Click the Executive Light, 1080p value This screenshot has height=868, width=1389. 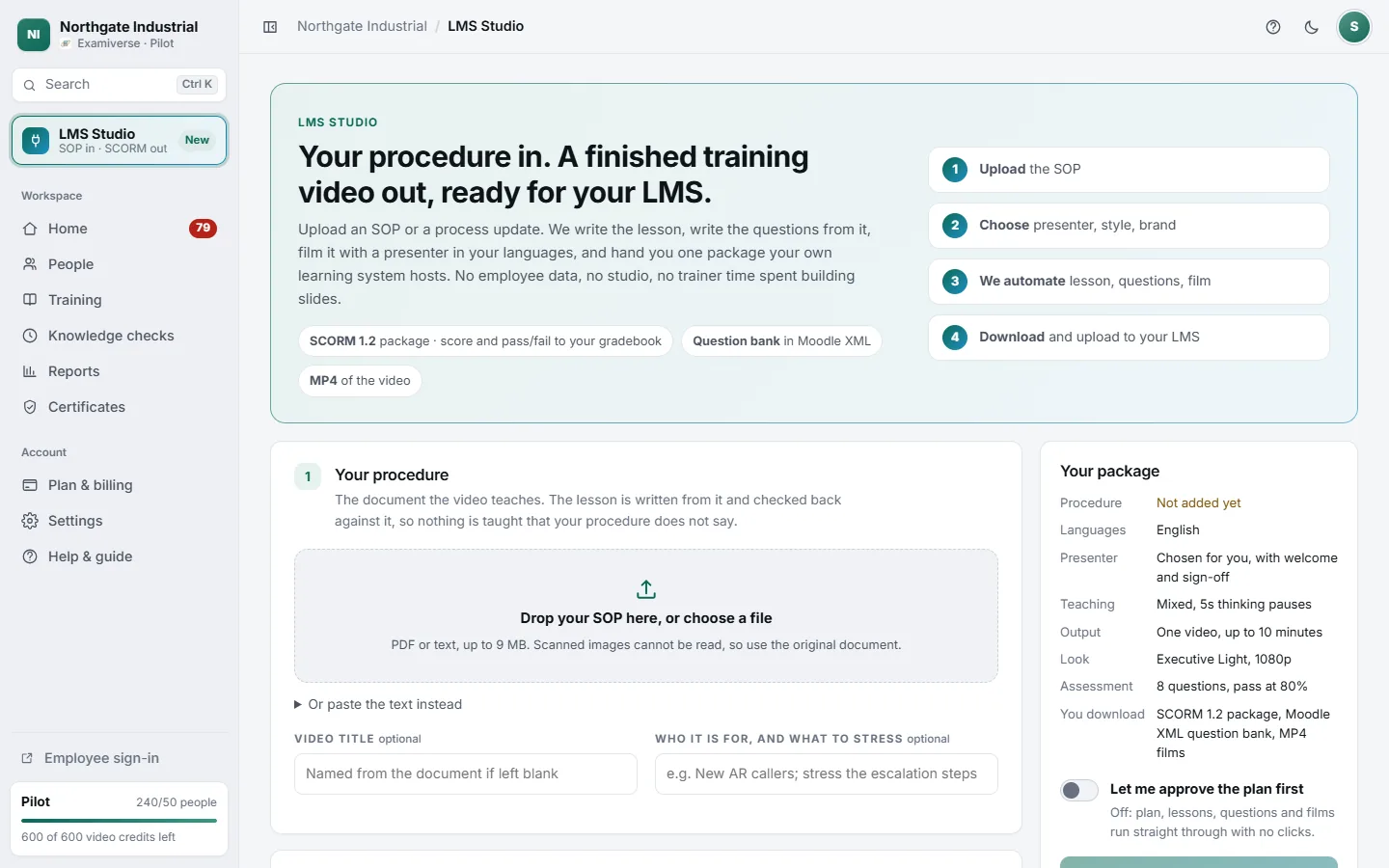[1224, 660]
